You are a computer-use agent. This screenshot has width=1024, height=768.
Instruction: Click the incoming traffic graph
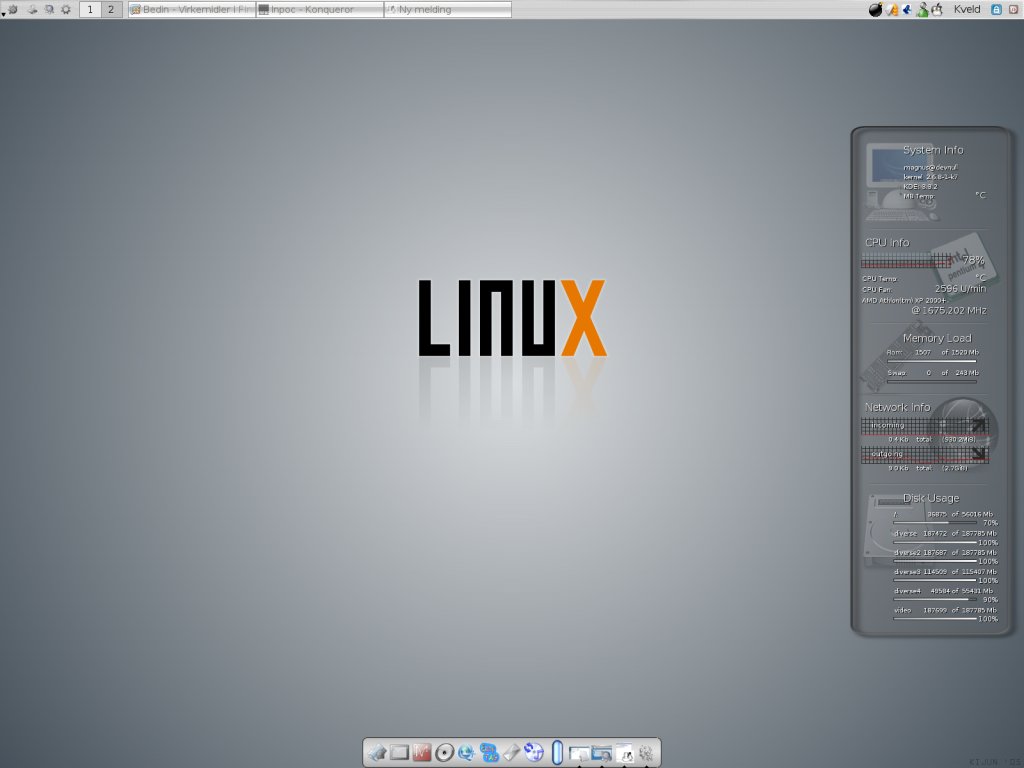925,426
